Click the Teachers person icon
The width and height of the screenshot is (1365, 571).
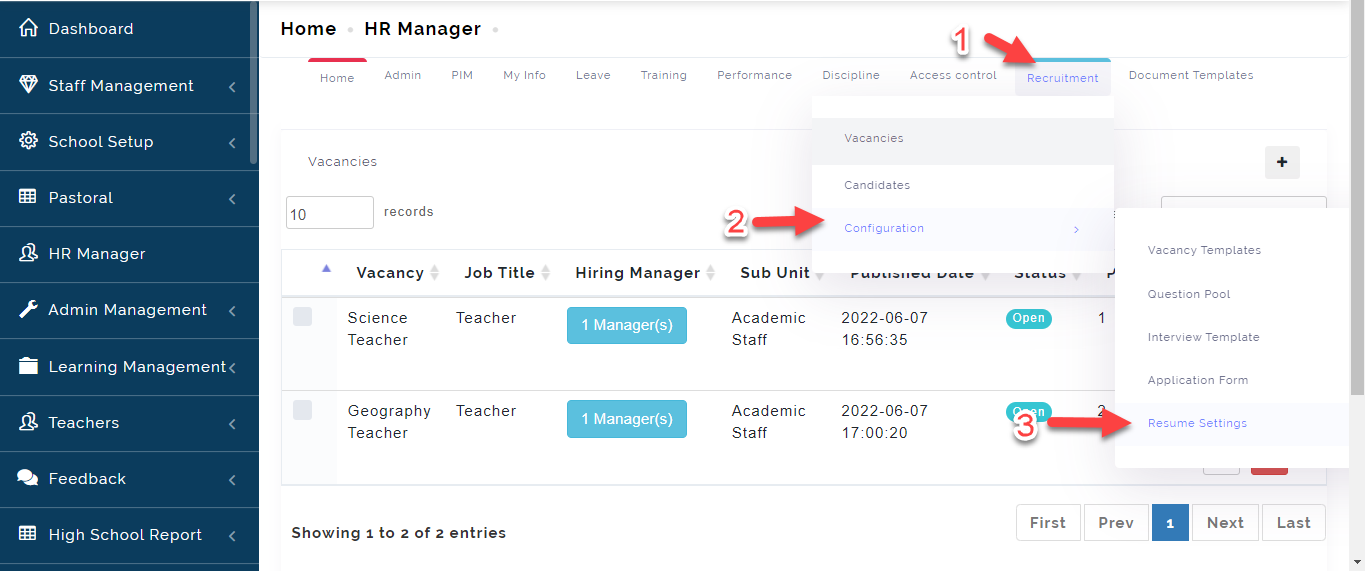tap(28, 422)
